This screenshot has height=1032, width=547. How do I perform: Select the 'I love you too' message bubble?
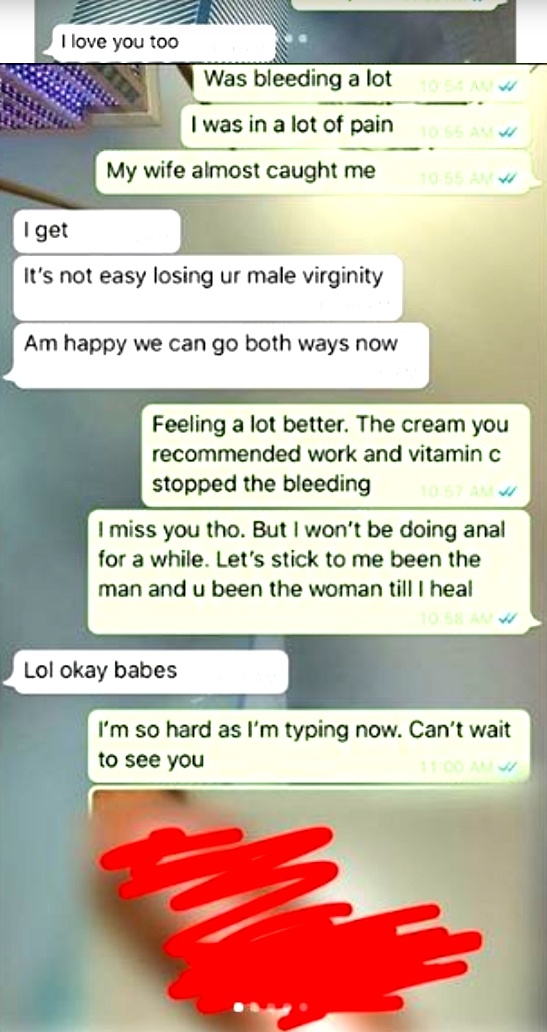[x=164, y=43]
